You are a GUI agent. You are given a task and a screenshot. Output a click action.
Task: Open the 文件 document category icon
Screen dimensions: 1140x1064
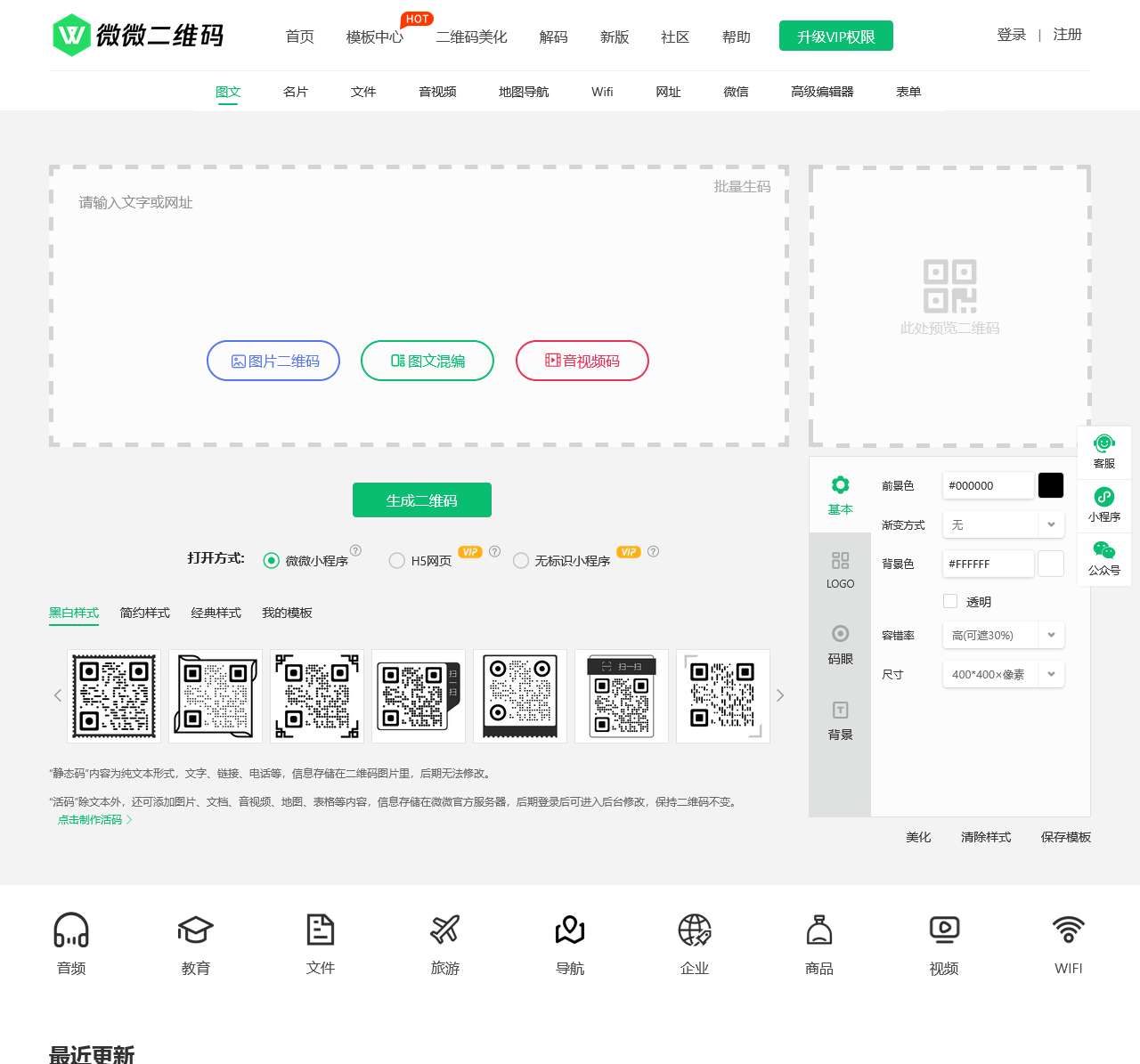321,930
